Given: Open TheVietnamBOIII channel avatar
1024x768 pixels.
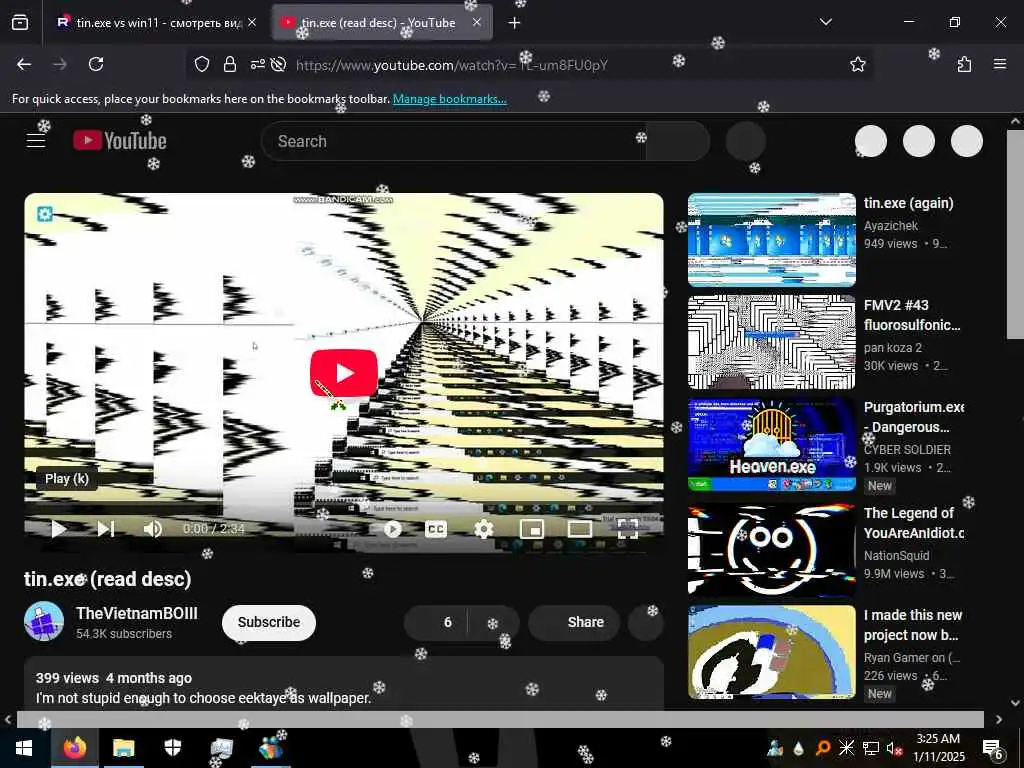Looking at the screenshot, I should pyautogui.click(x=44, y=621).
